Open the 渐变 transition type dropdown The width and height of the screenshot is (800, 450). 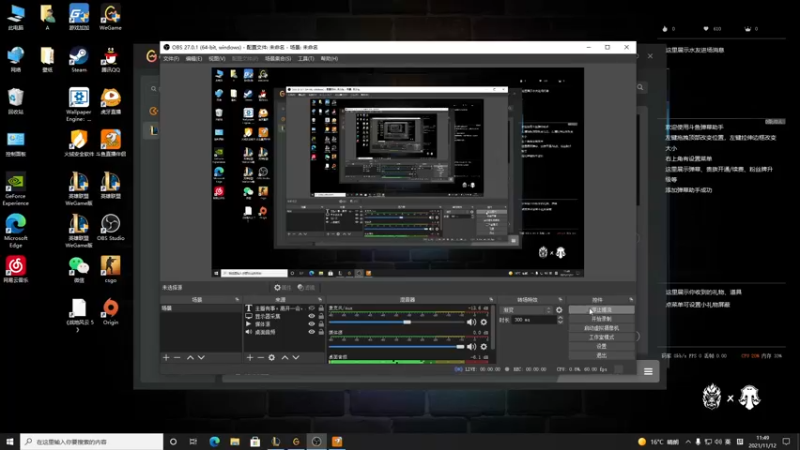click(527, 310)
